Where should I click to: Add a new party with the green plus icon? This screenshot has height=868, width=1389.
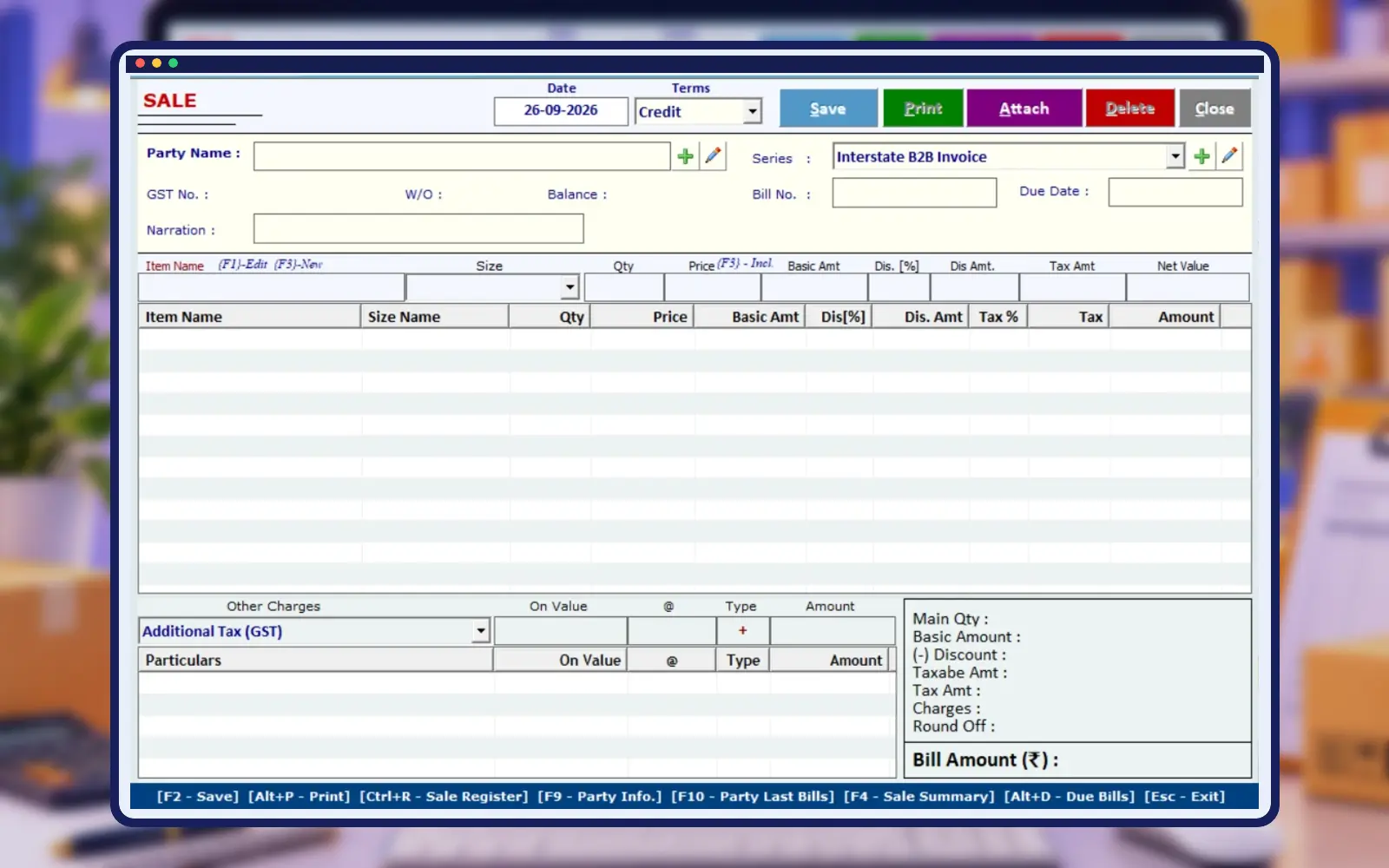[685, 156]
